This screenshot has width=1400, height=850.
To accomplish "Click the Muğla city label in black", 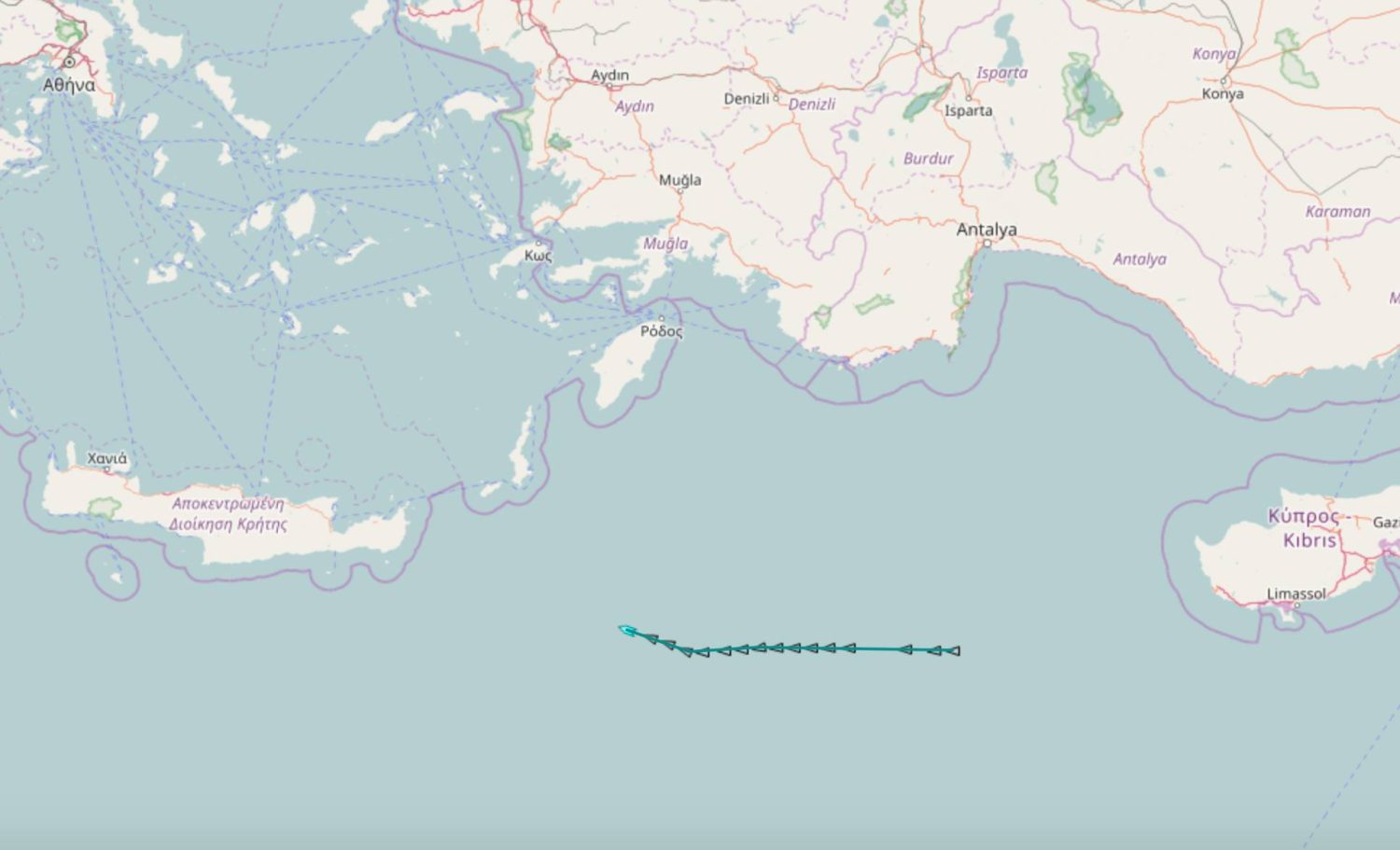I will click(680, 180).
